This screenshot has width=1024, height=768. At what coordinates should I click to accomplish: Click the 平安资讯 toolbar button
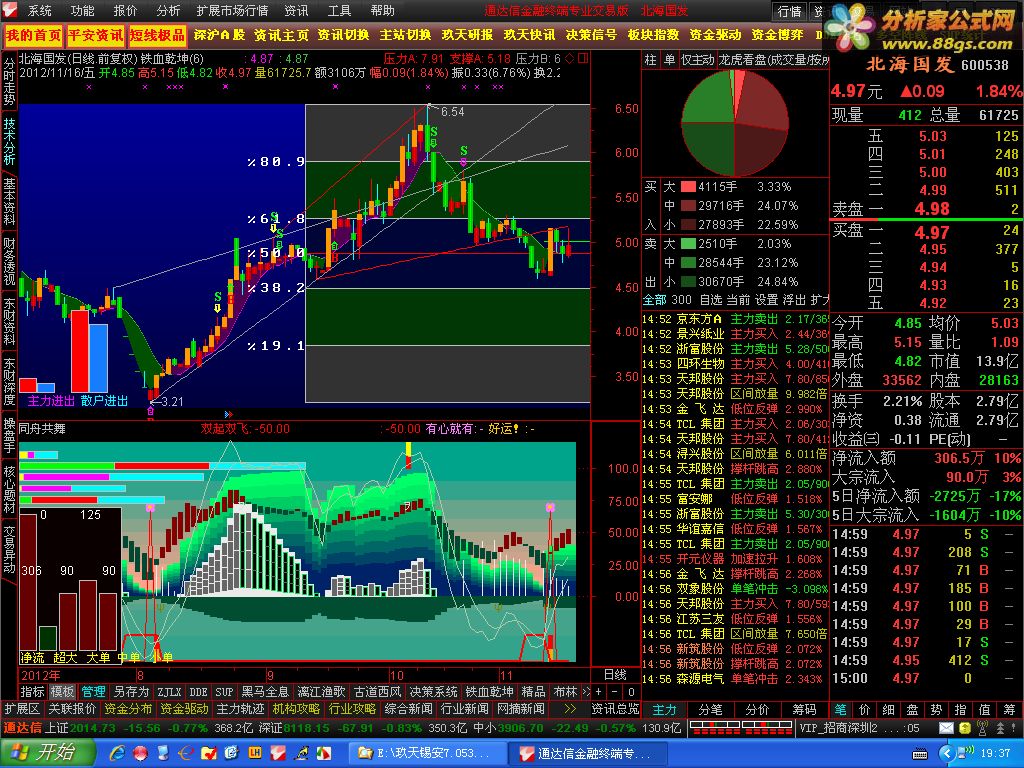coord(95,35)
